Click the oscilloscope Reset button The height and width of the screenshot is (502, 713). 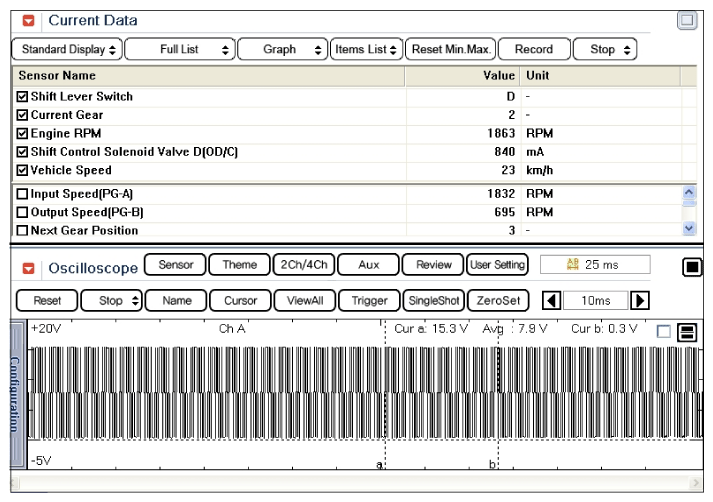click(x=47, y=301)
